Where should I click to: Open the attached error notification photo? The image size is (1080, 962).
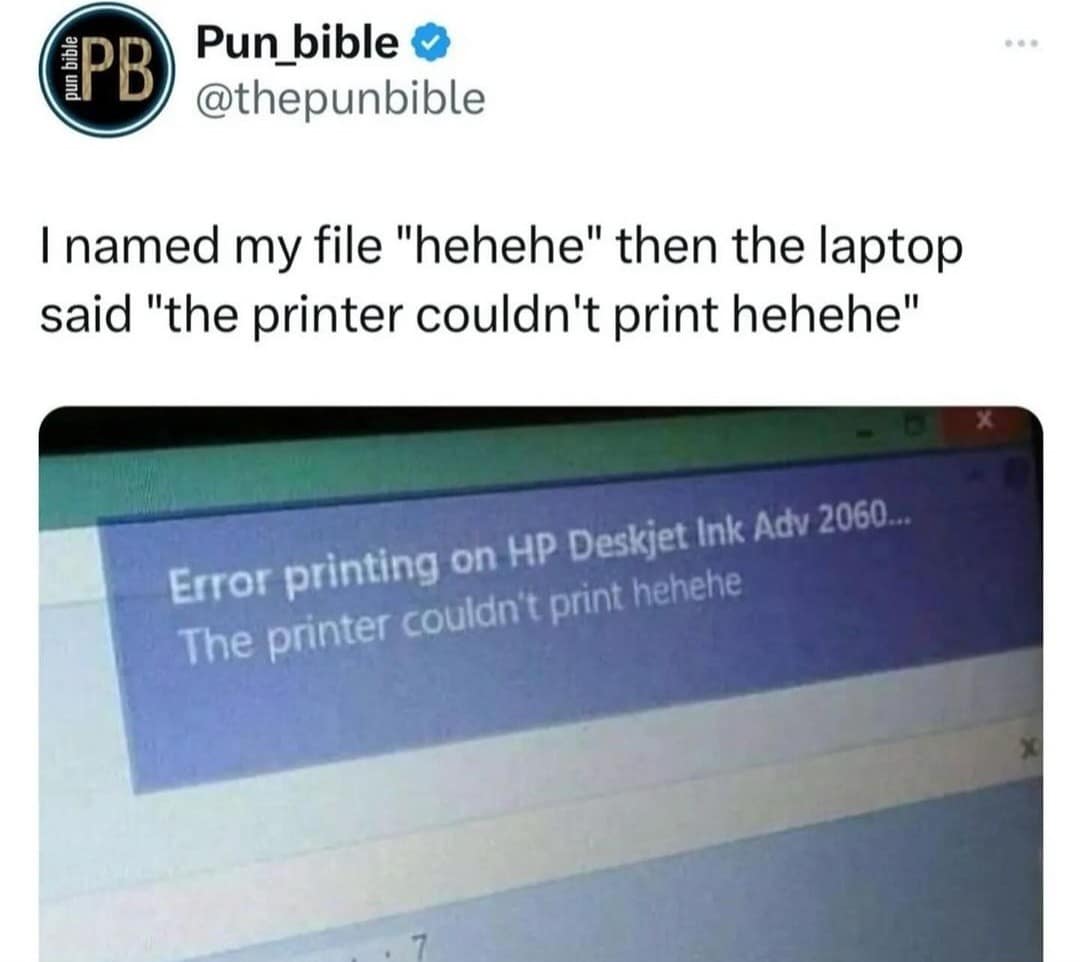pyautogui.click(x=541, y=683)
